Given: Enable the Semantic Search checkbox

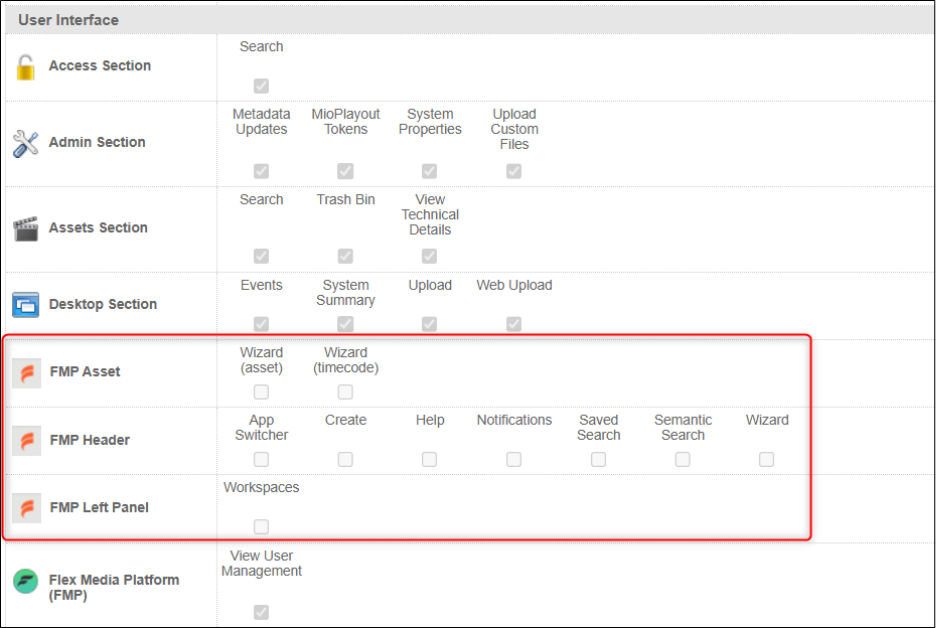Looking at the screenshot, I should coord(682,460).
